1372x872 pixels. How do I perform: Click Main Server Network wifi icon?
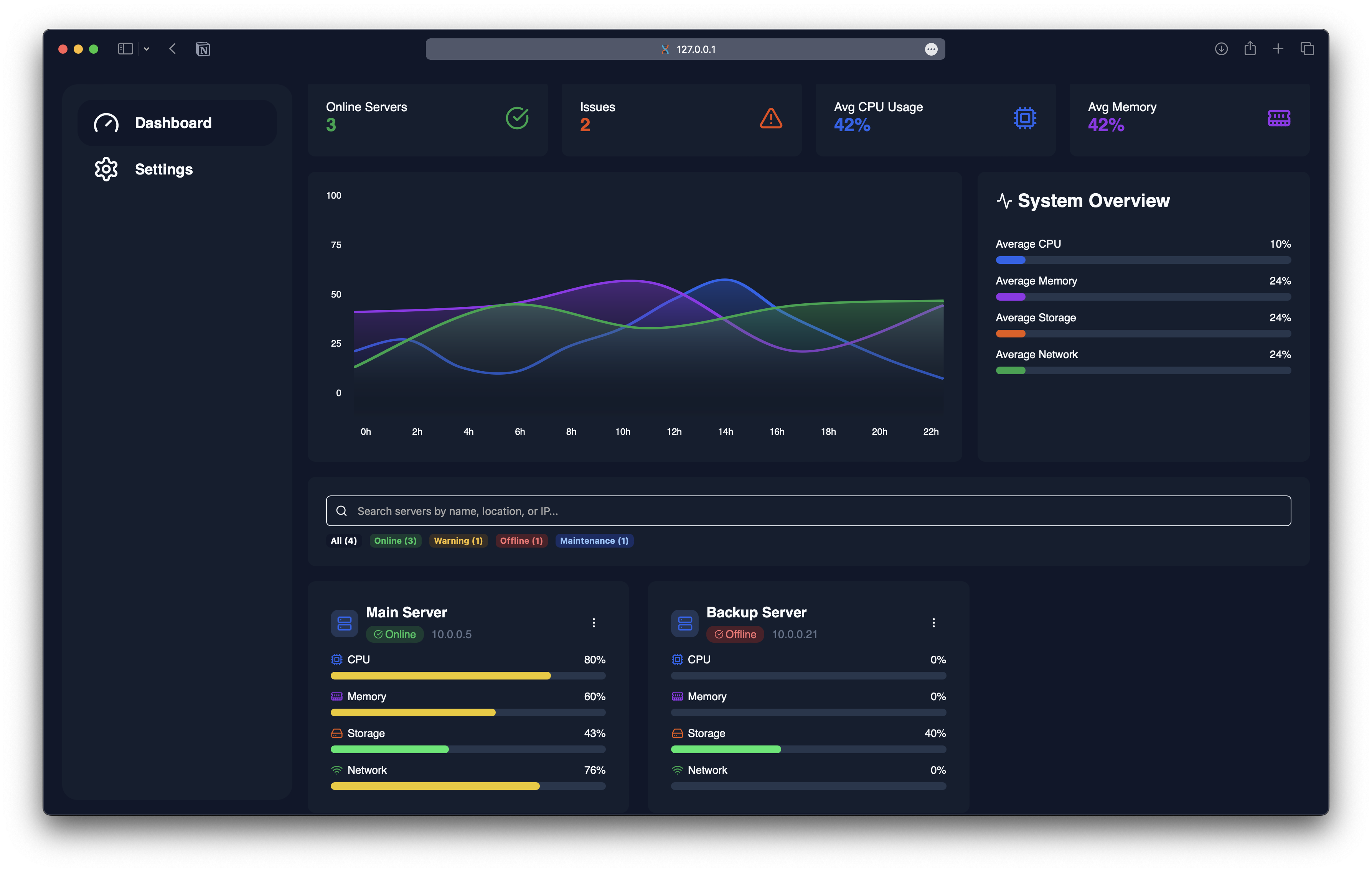(x=337, y=770)
